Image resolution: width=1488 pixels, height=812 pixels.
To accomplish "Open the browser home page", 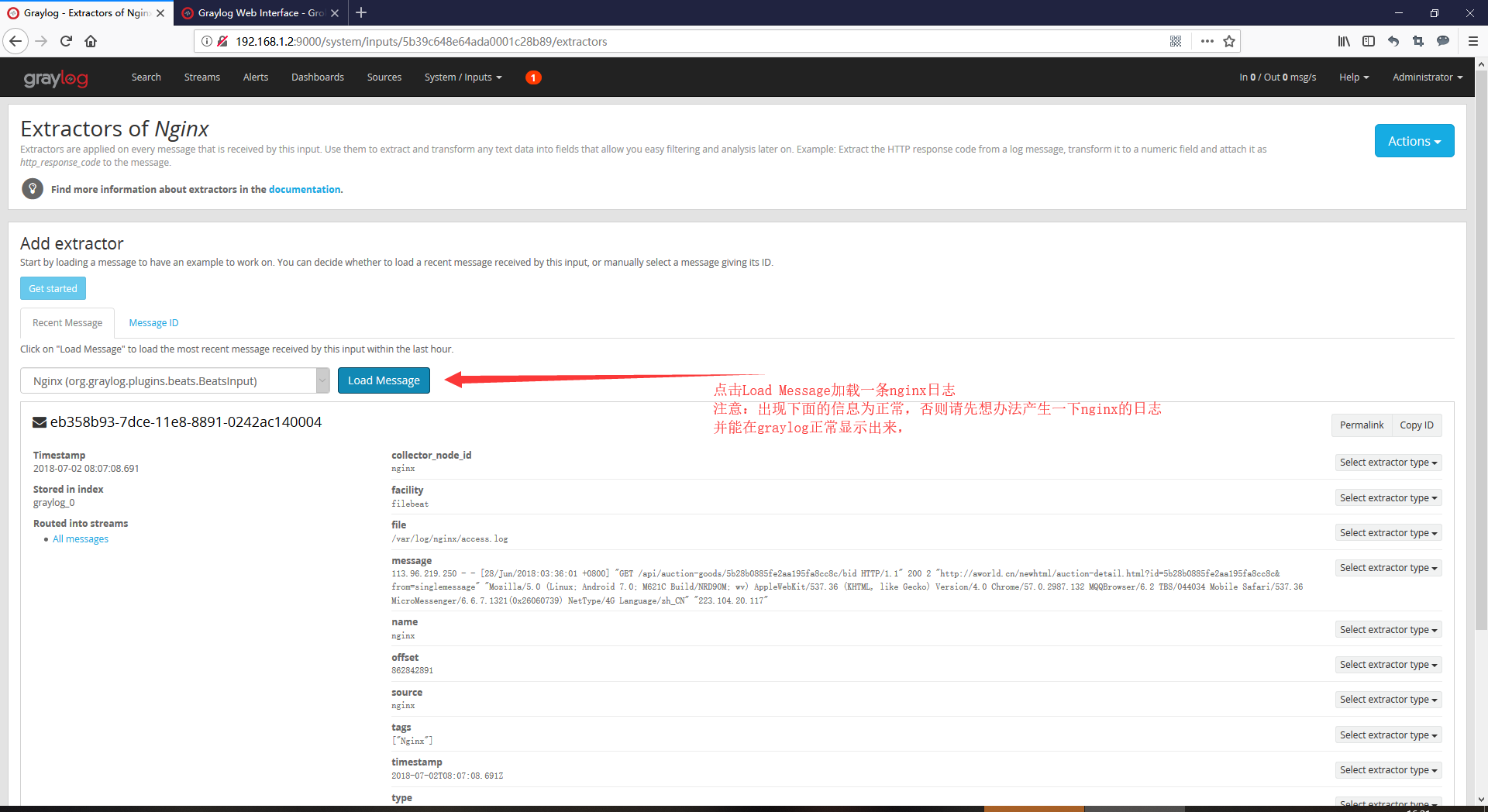I will [91, 41].
